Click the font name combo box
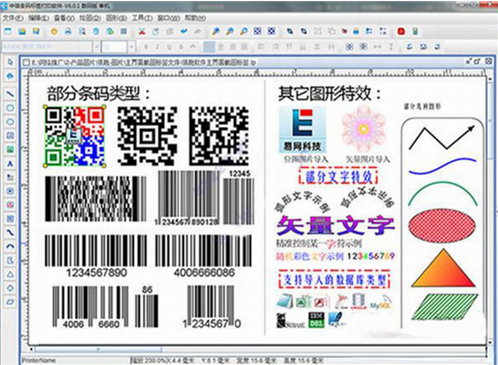 pyautogui.click(x=47, y=47)
